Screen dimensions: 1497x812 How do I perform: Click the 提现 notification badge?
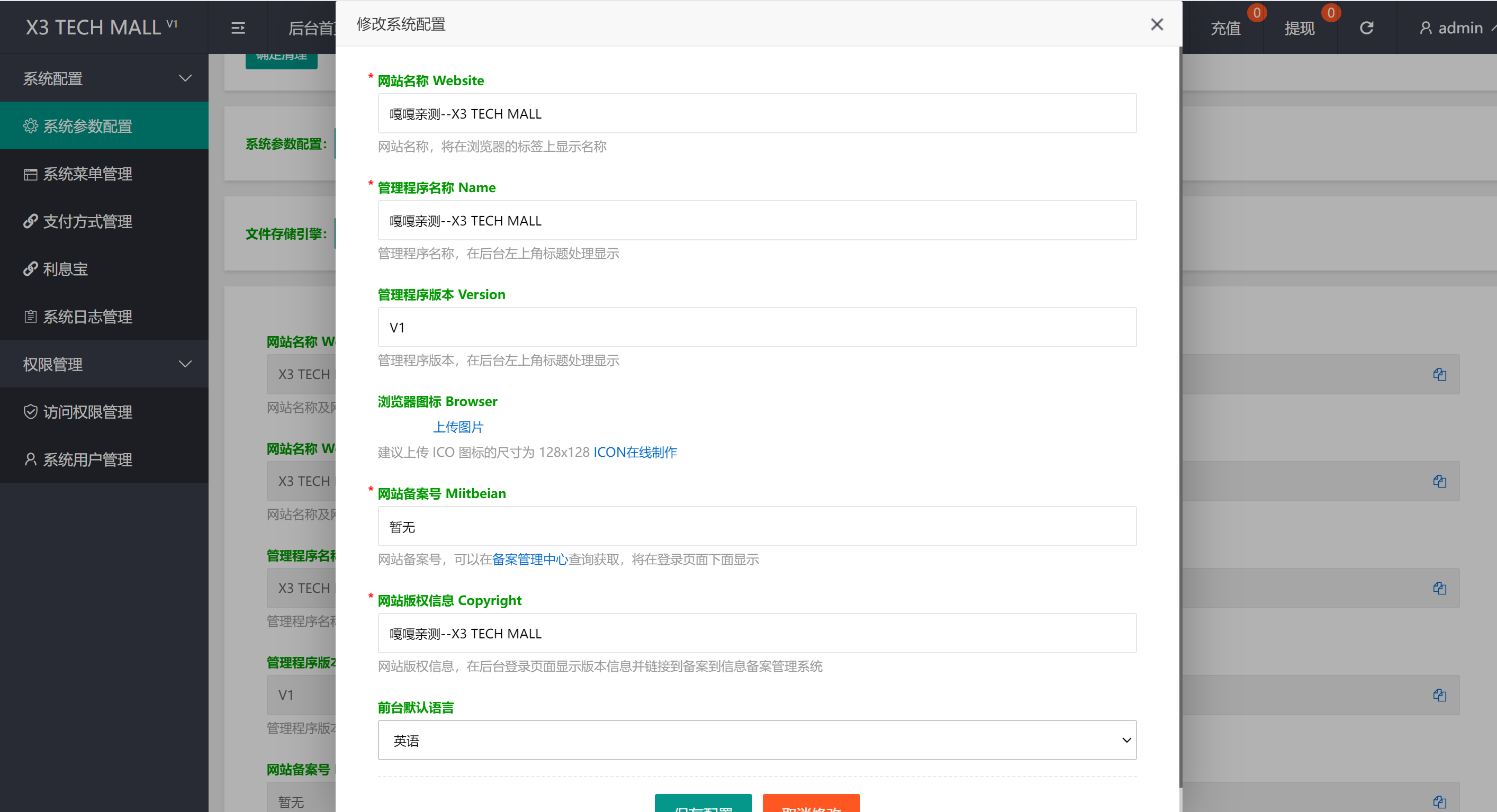(x=1331, y=13)
